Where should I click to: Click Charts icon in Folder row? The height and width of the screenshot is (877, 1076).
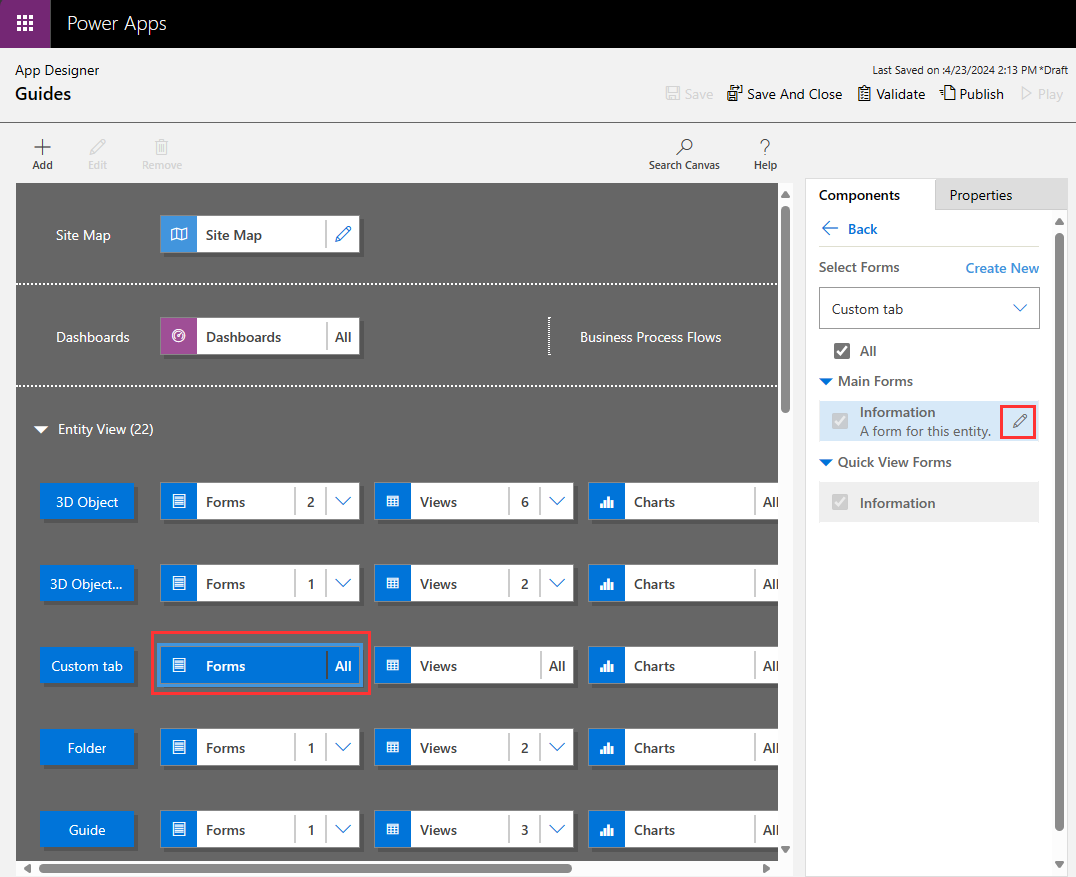[607, 747]
